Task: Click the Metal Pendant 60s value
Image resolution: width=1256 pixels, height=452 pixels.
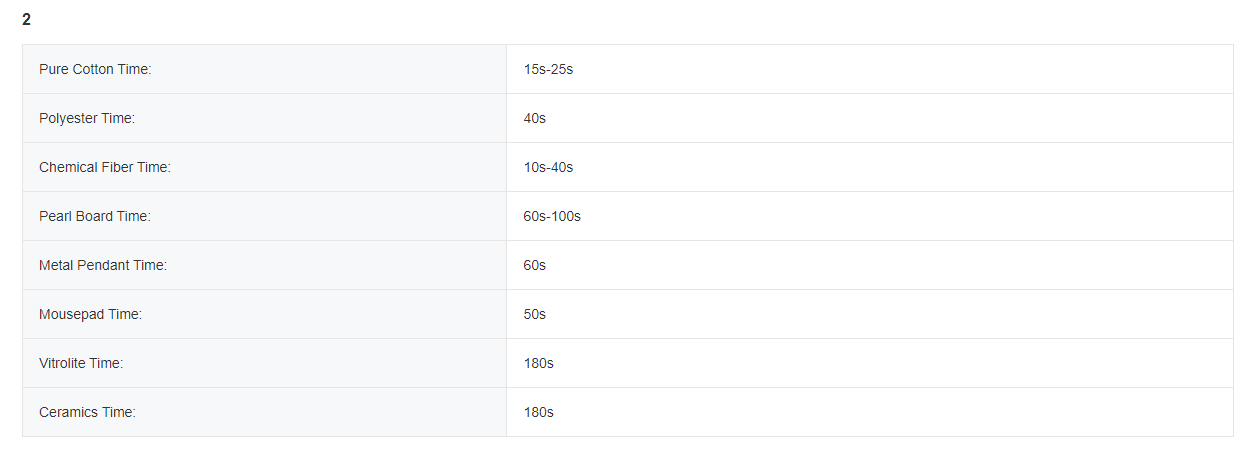Action: coord(535,265)
